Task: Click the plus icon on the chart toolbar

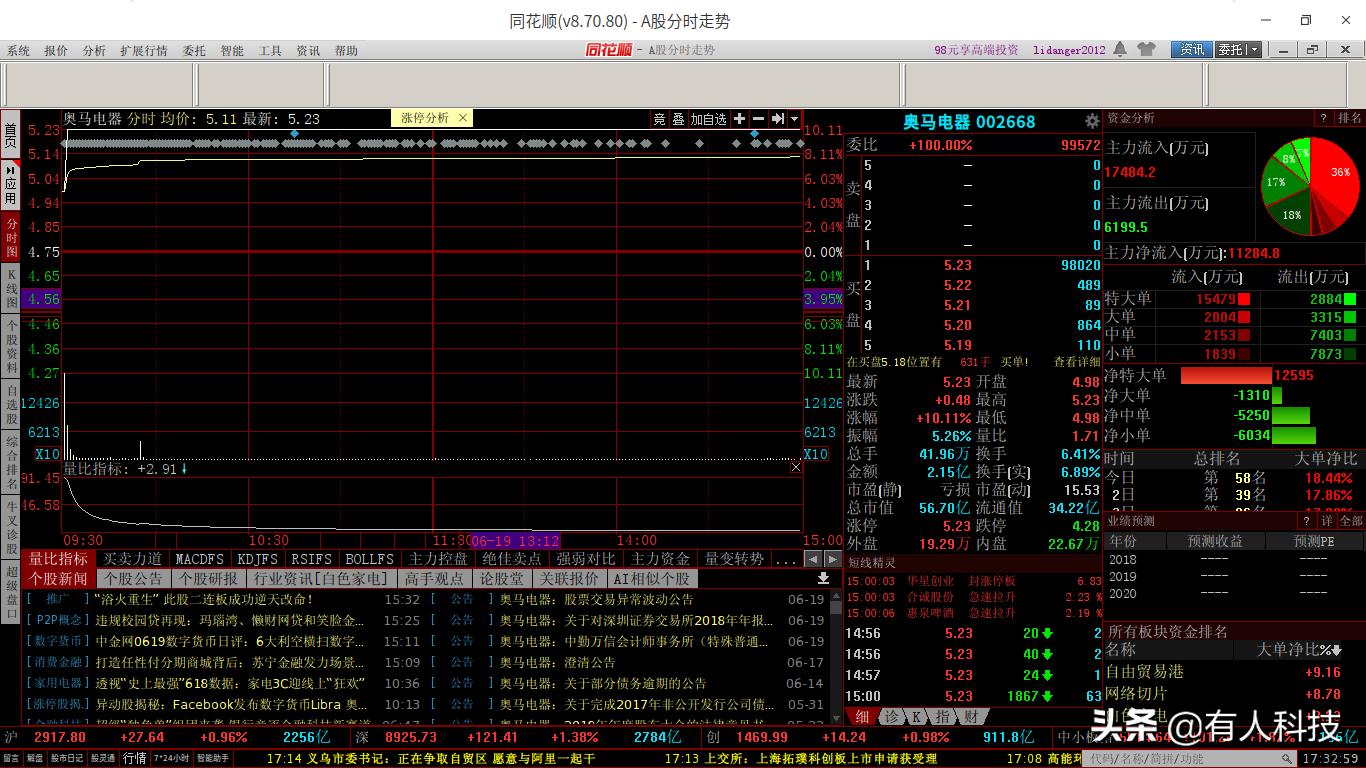Action: point(740,118)
